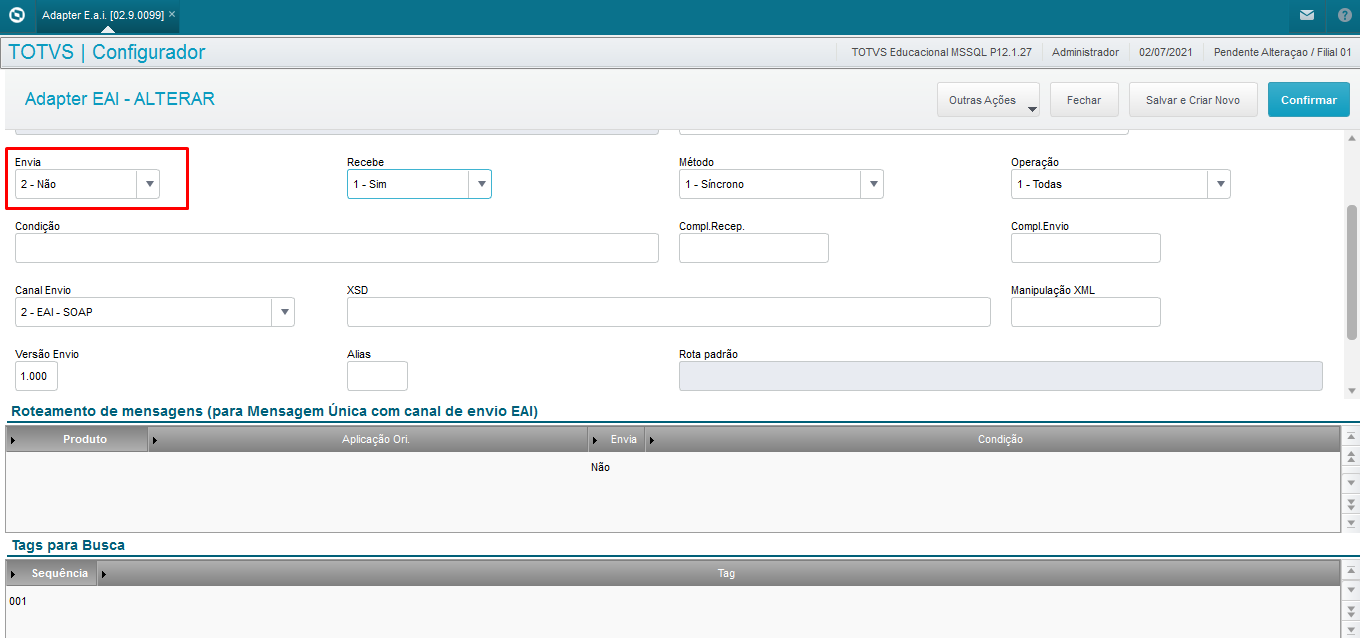Click 'Pendente Alteraçao / Filial 01' text
Viewport: 1360px width, 638px height.
1283,52
